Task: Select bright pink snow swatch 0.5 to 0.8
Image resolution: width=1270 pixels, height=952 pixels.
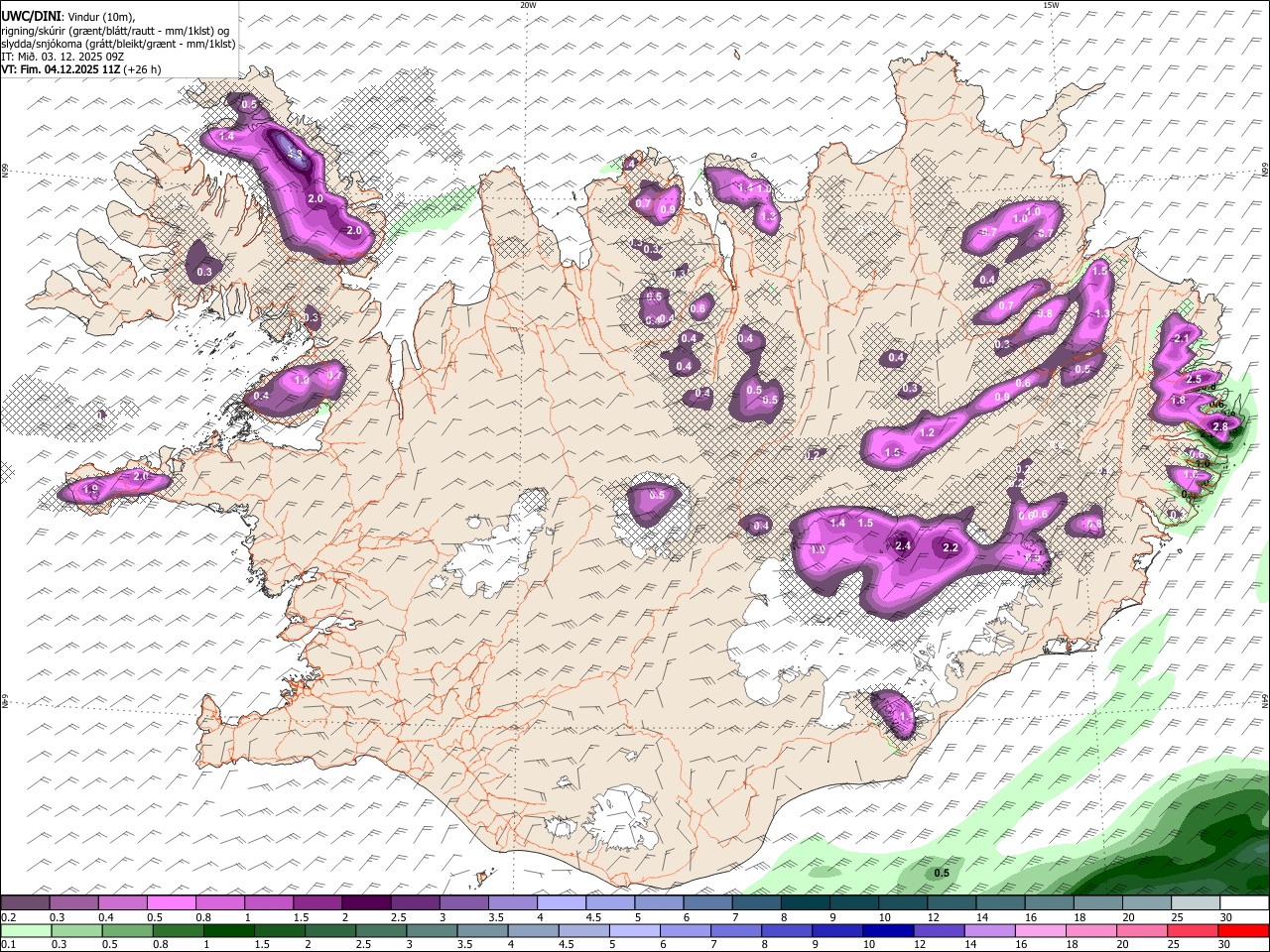Action: [x=171, y=902]
